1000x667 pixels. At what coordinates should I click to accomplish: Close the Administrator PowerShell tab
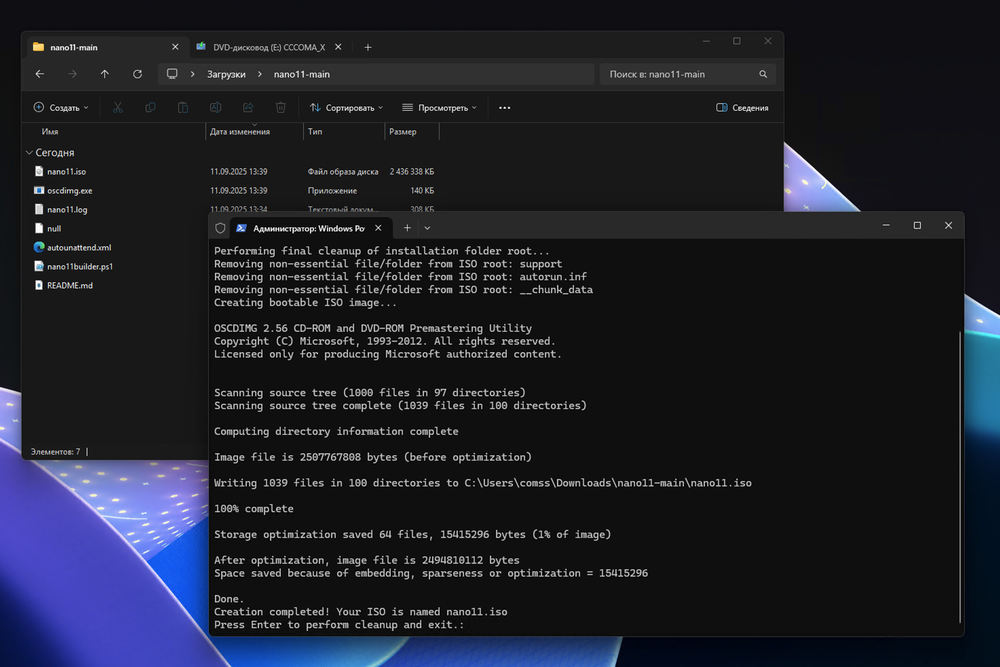click(x=378, y=228)
